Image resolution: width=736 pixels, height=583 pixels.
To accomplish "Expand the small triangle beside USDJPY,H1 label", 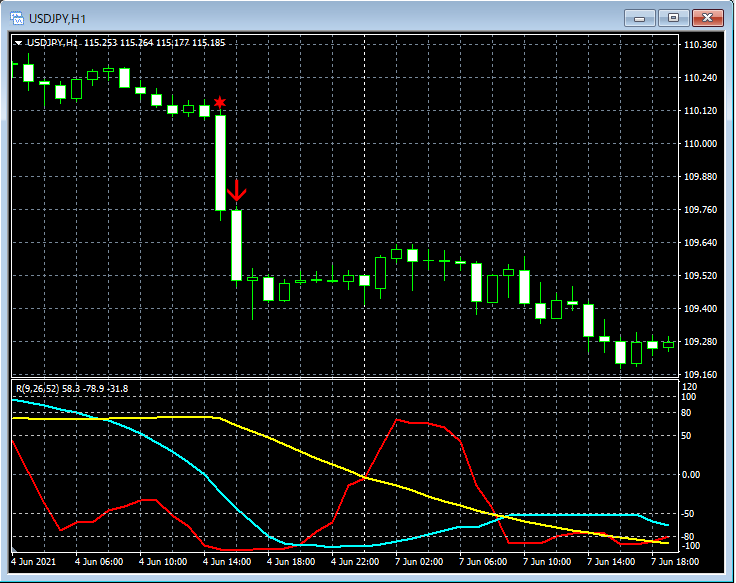I will point(18,43).
